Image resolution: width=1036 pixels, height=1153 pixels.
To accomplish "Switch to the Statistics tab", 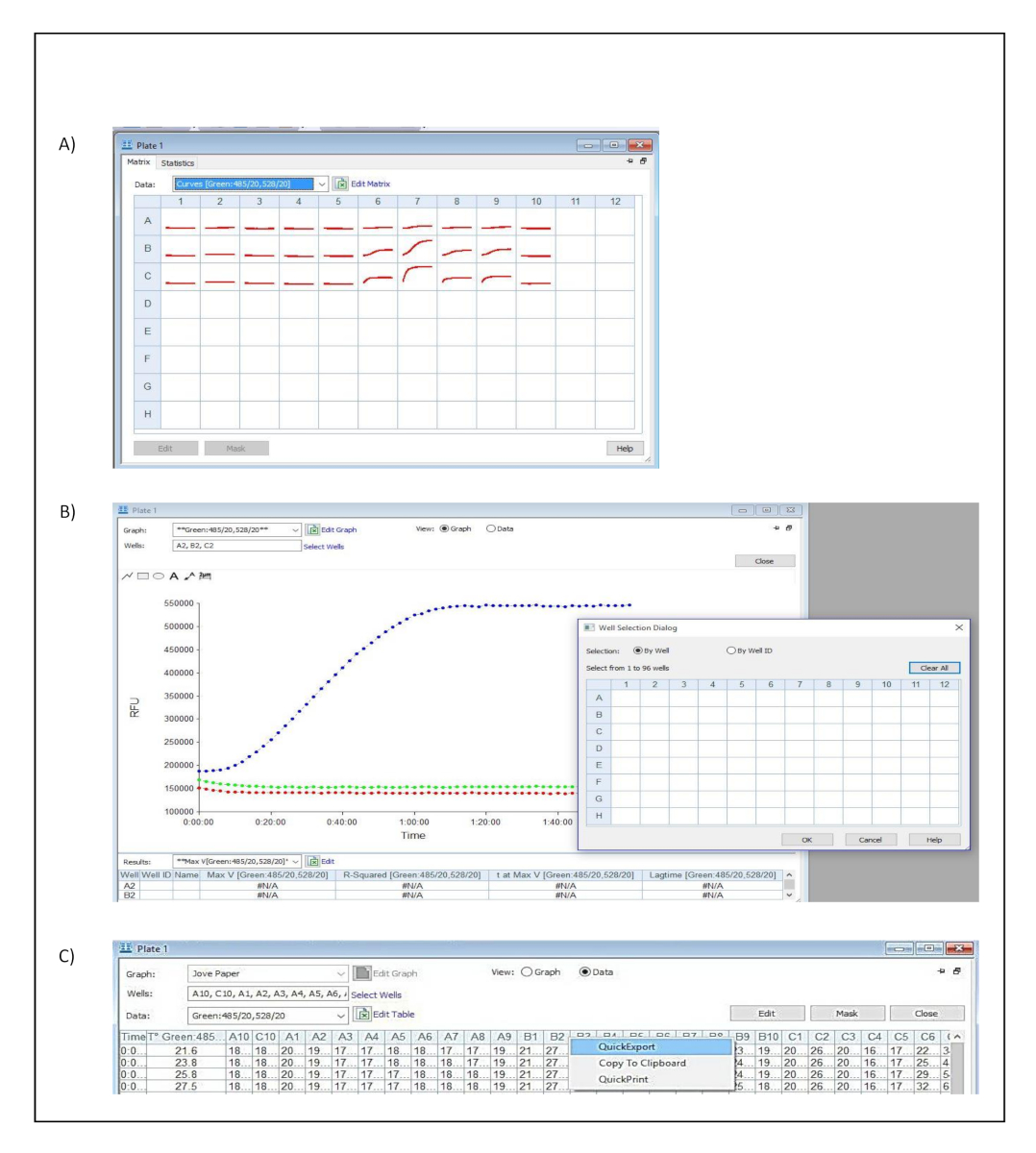I will [177, 163].
